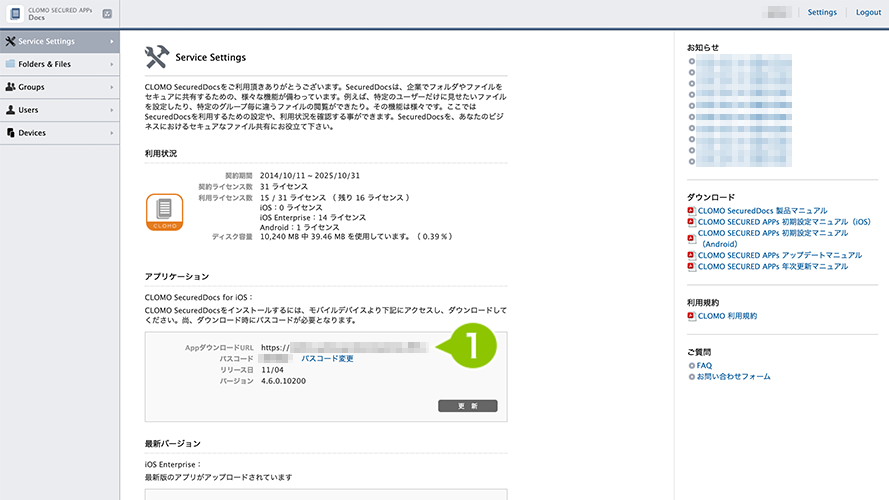
Task: Click the 15 / 31 ライセンス usage line
Action: pyautogui.click(x=335, y=198)
